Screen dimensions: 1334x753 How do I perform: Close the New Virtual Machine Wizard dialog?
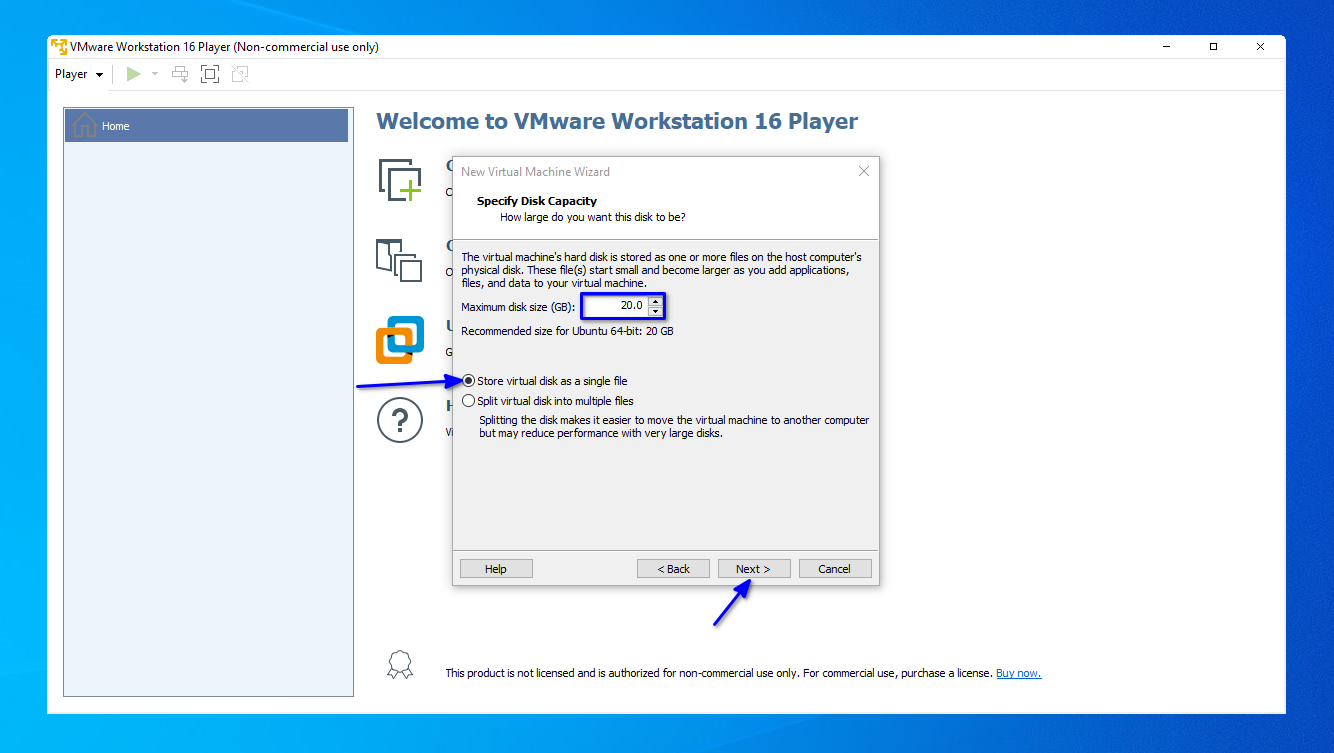coord(864,171)
